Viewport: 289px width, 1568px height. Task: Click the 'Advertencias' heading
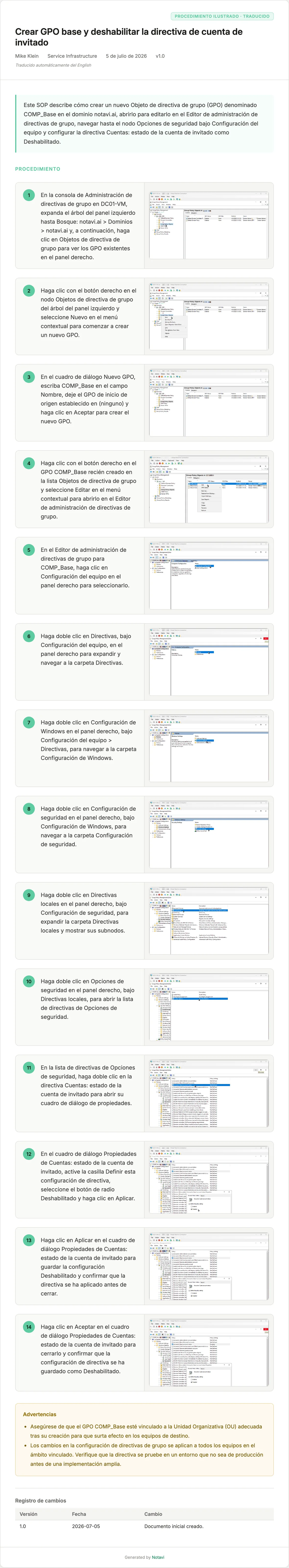click(x=39, y=1414)
